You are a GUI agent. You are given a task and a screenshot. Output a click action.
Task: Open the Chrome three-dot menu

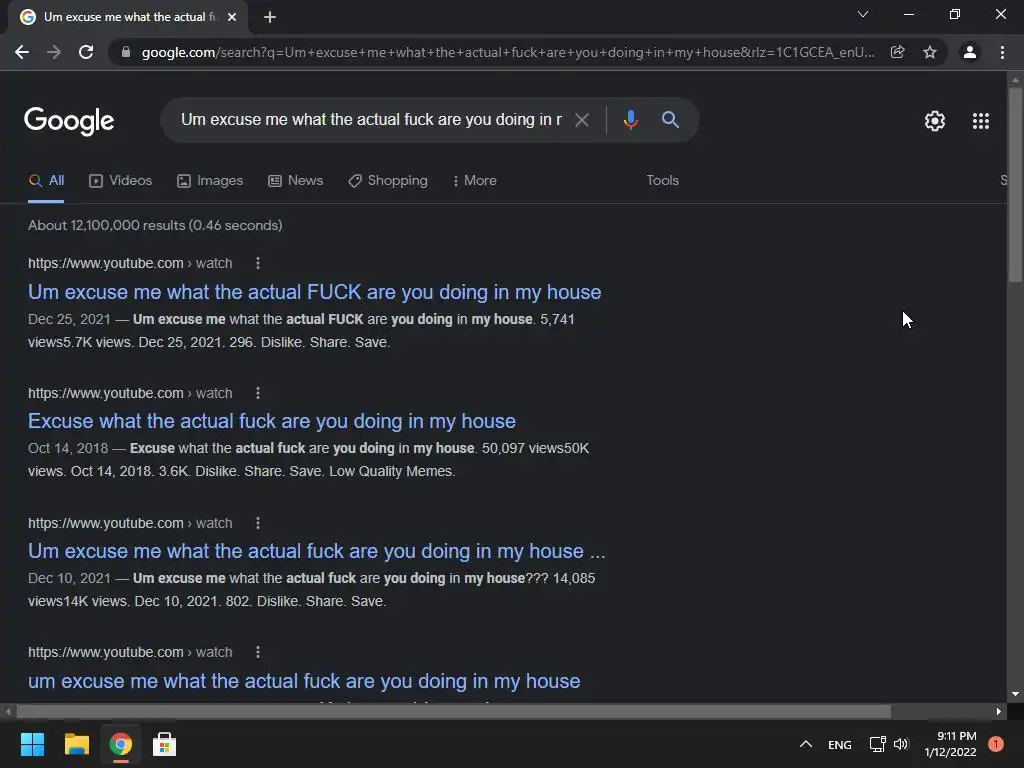[x=1002, y=52]
